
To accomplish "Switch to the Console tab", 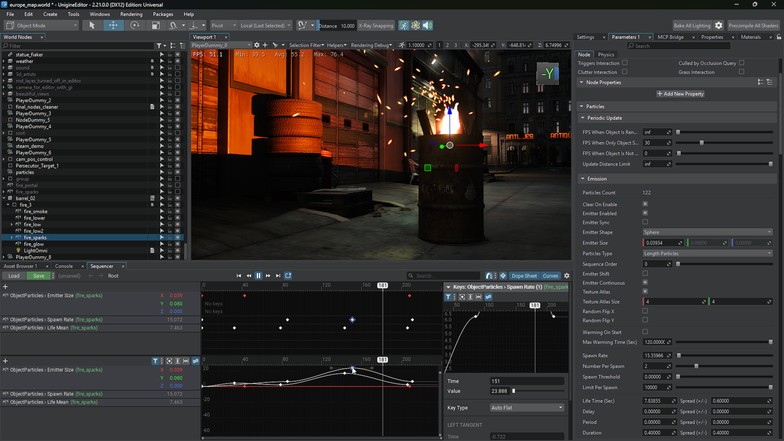I will [64, 266].
